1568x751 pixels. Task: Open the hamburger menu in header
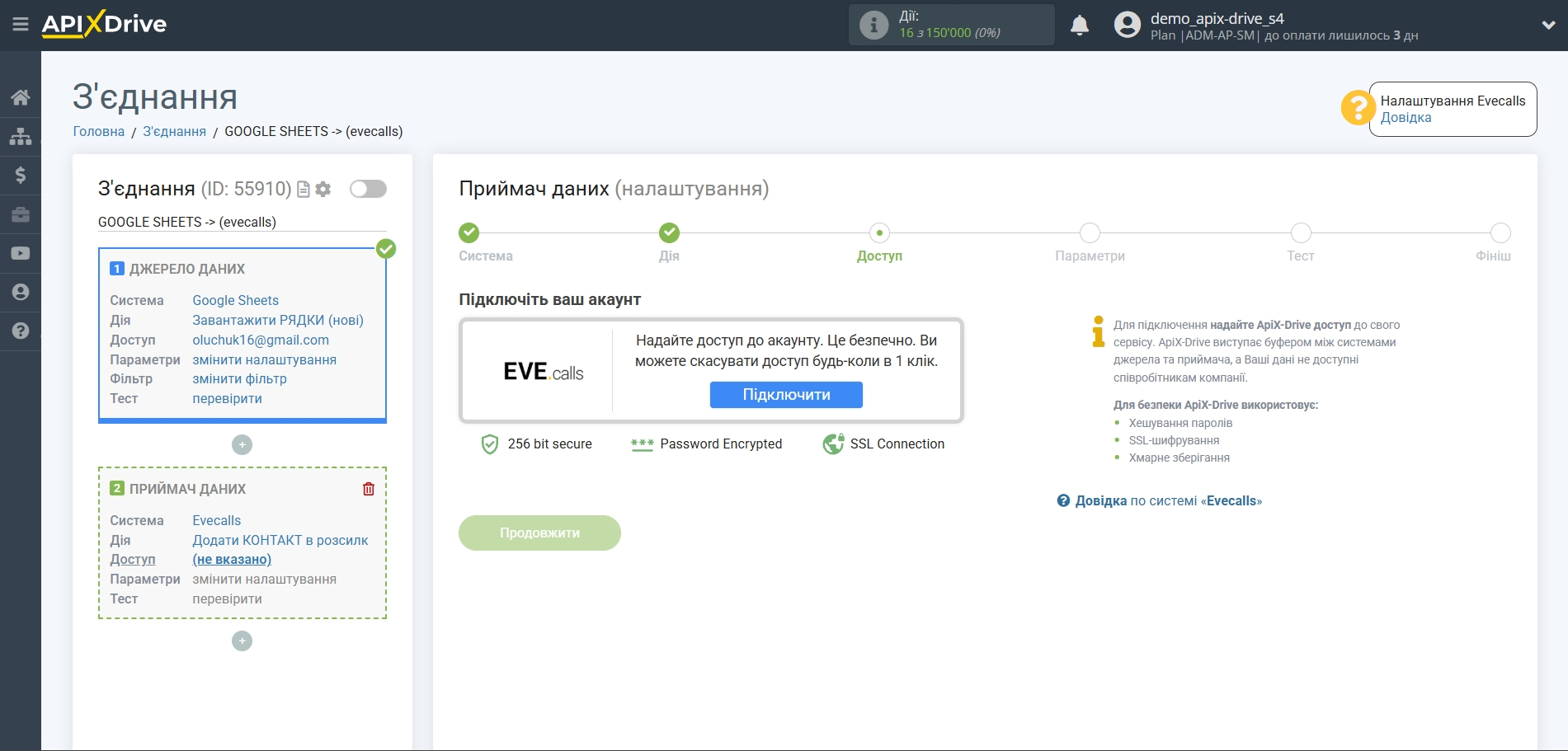[21, 25]
